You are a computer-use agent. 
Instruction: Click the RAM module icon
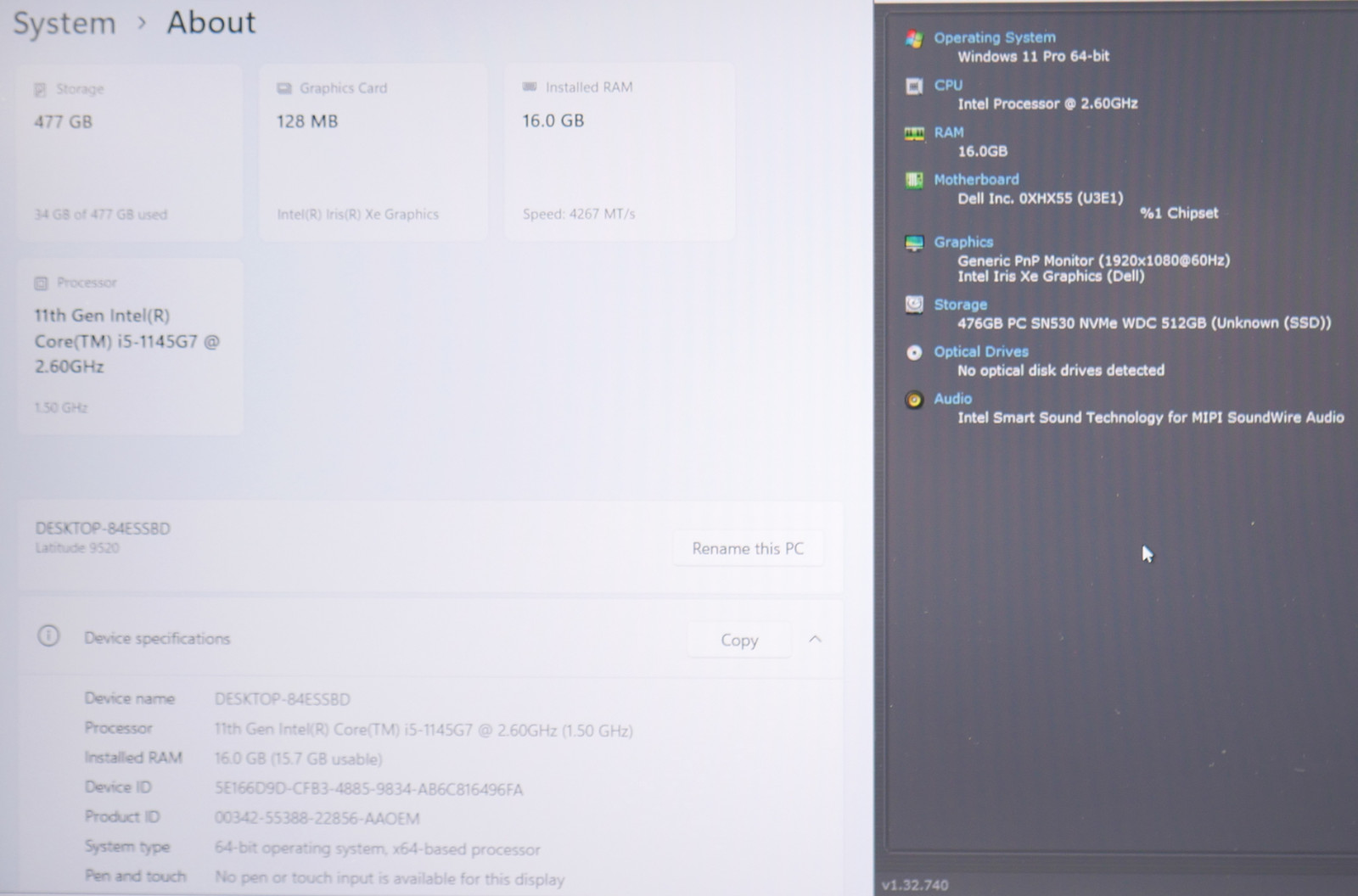pos(914,133)
